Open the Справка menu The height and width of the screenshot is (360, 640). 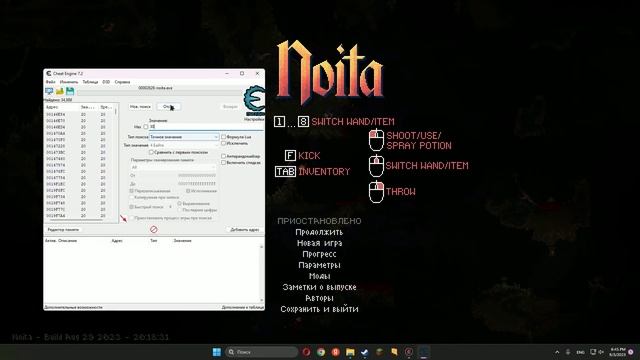click(x=122, y=82)
